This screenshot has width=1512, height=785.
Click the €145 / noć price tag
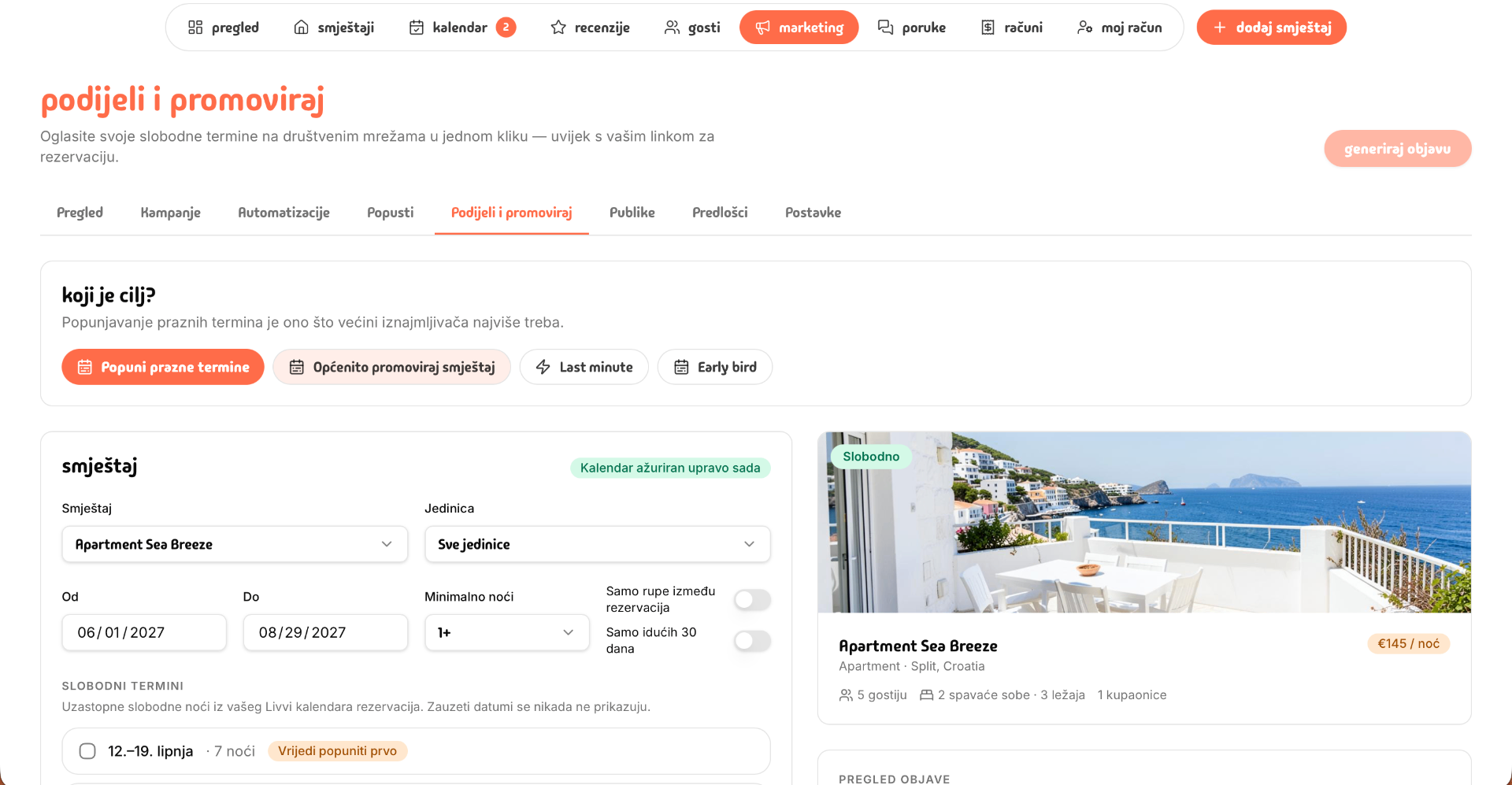[x=1408, y=643]
